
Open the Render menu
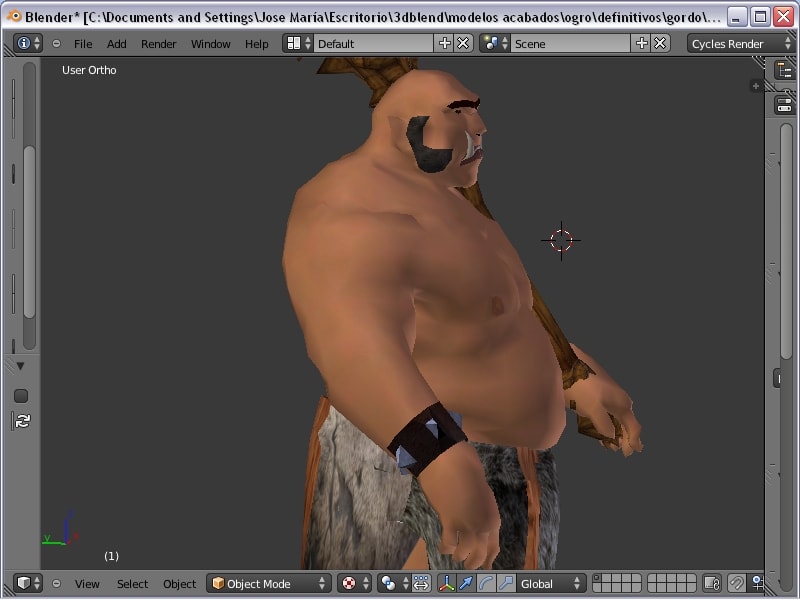158,44
